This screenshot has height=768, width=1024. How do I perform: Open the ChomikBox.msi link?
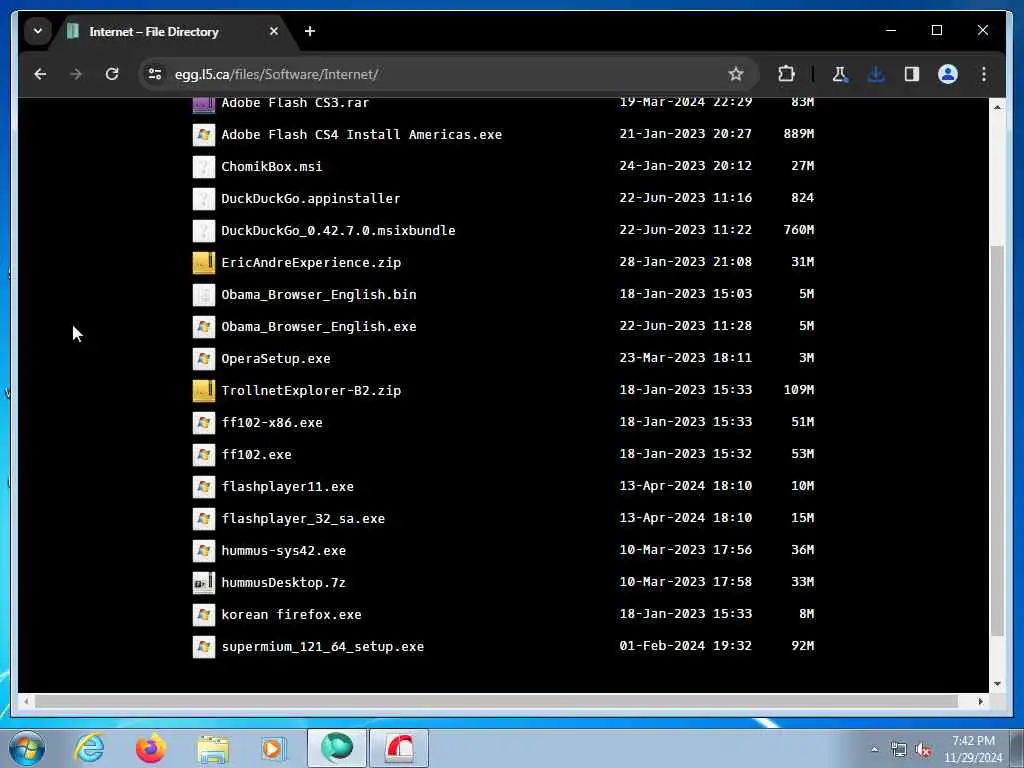coord(272,167)
